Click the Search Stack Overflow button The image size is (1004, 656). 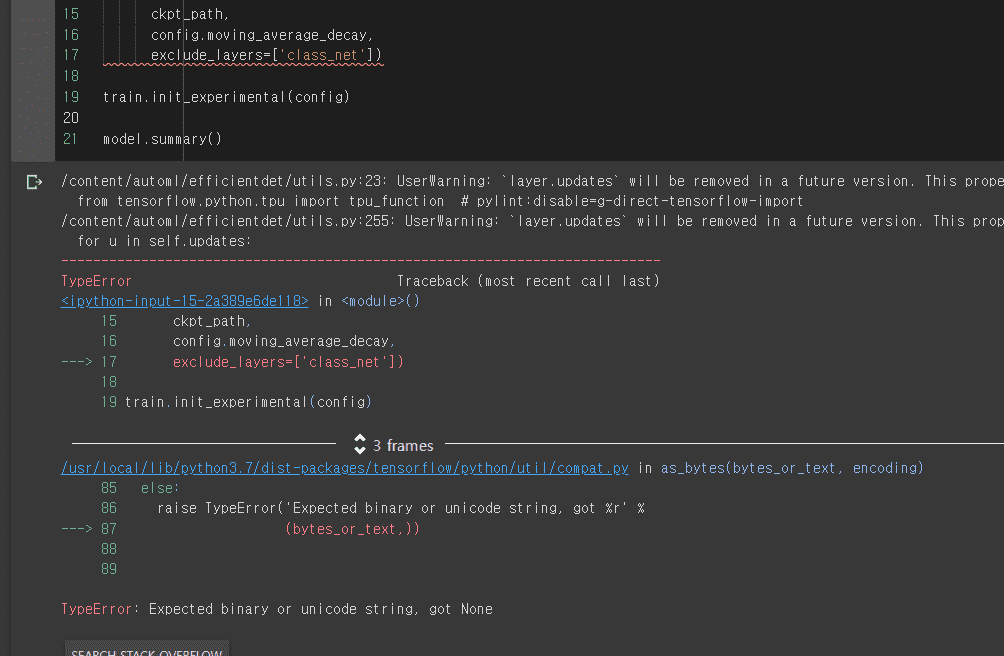[147, 648]
